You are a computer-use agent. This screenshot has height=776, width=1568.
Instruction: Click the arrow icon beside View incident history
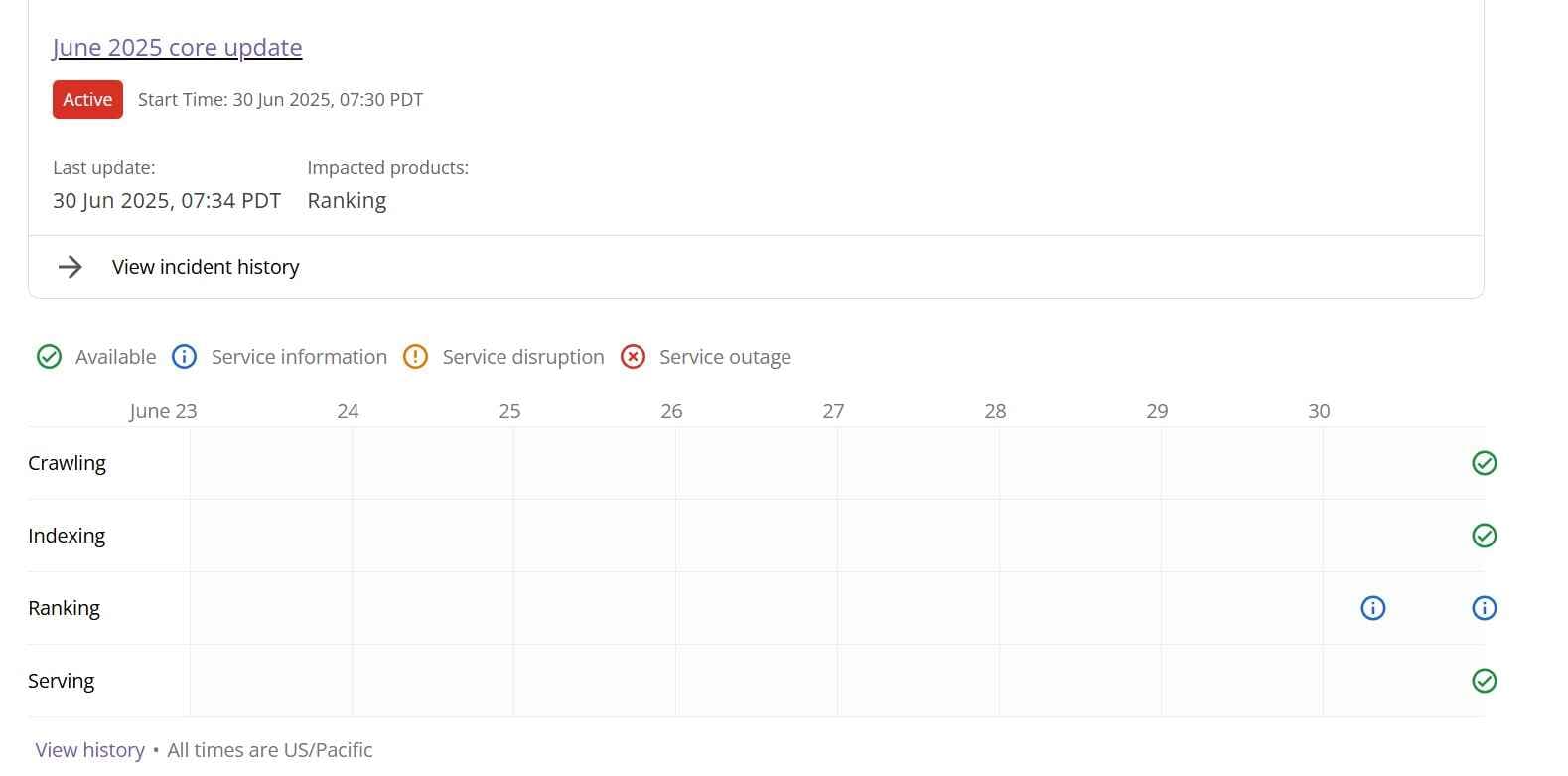coord(70,266)
